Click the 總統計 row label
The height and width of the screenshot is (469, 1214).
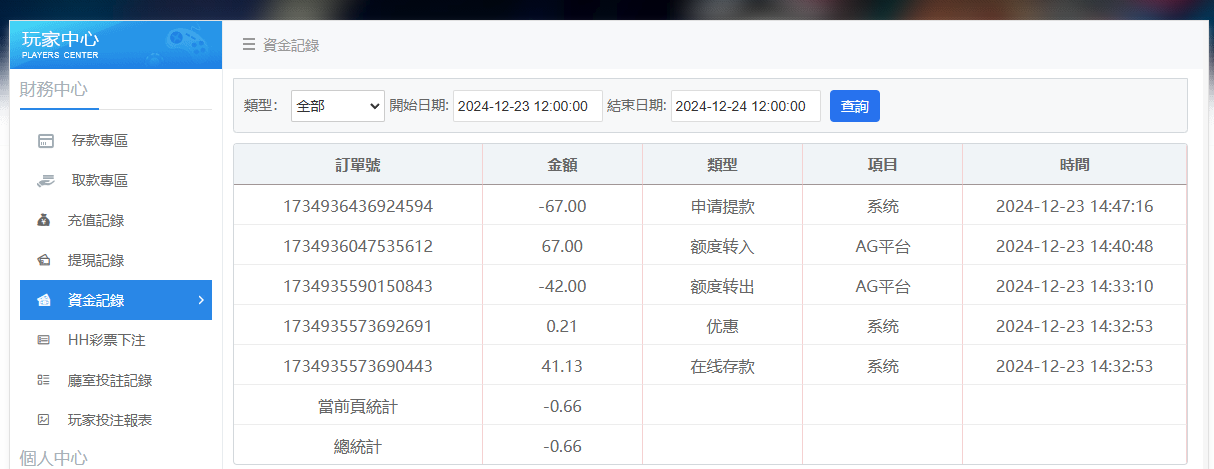[x=358, y=446]
